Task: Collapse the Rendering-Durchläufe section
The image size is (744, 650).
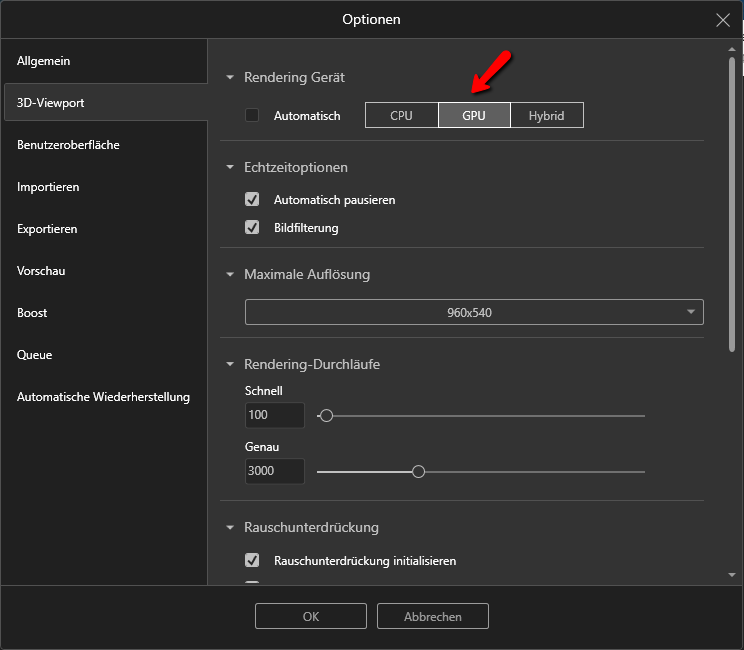Action: tap(230, 365)
